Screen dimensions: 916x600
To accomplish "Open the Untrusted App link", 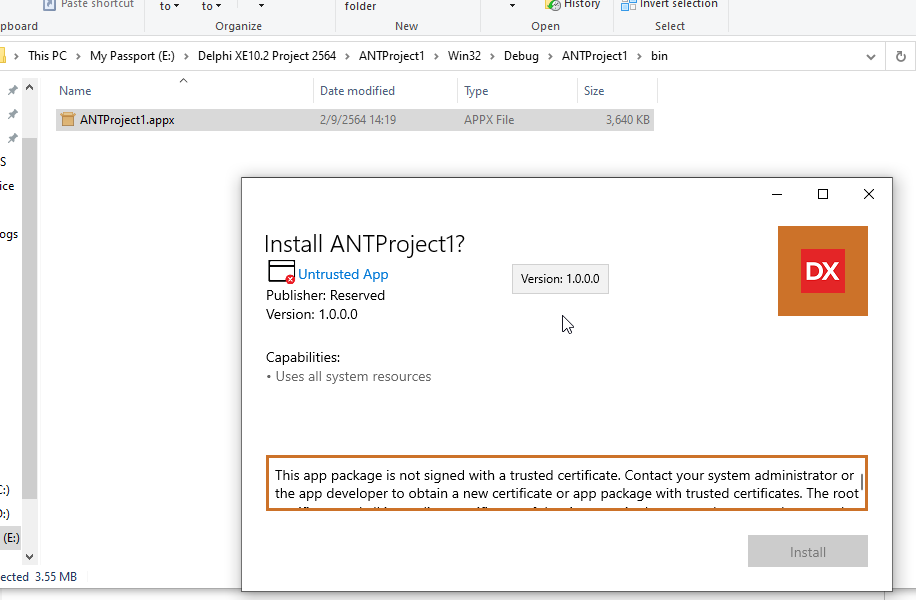I will [343, 274].
